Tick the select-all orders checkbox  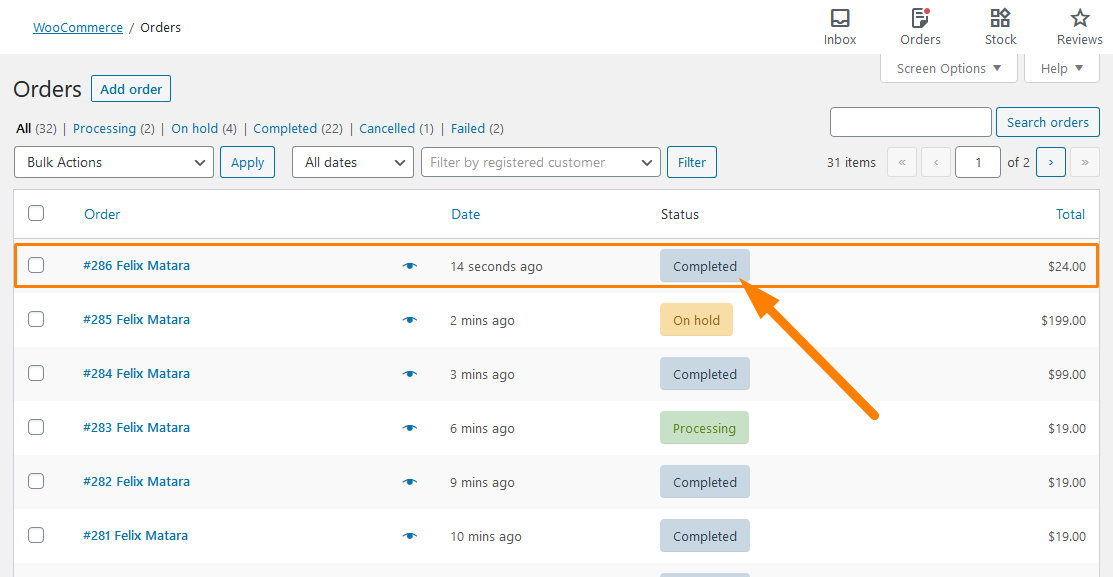tap(36, 213)
